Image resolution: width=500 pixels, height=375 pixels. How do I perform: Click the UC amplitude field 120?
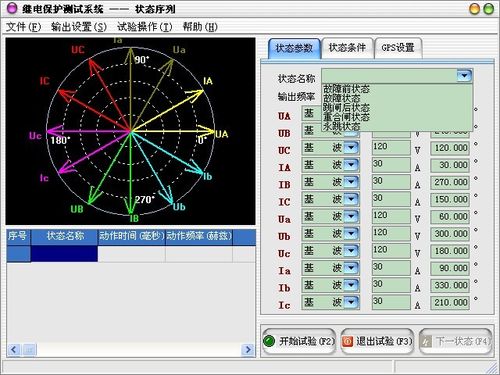click(391, 148)
